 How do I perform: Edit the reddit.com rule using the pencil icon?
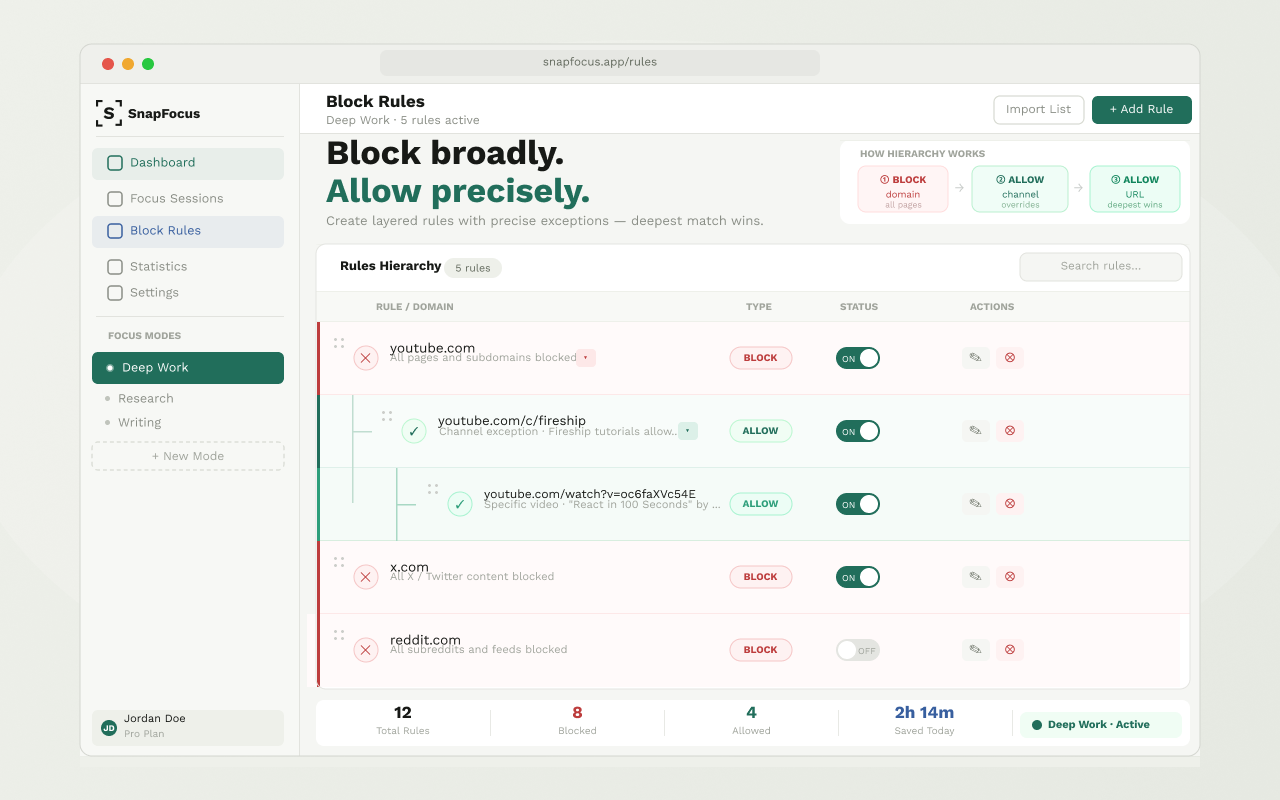click(x=975, y=650)
